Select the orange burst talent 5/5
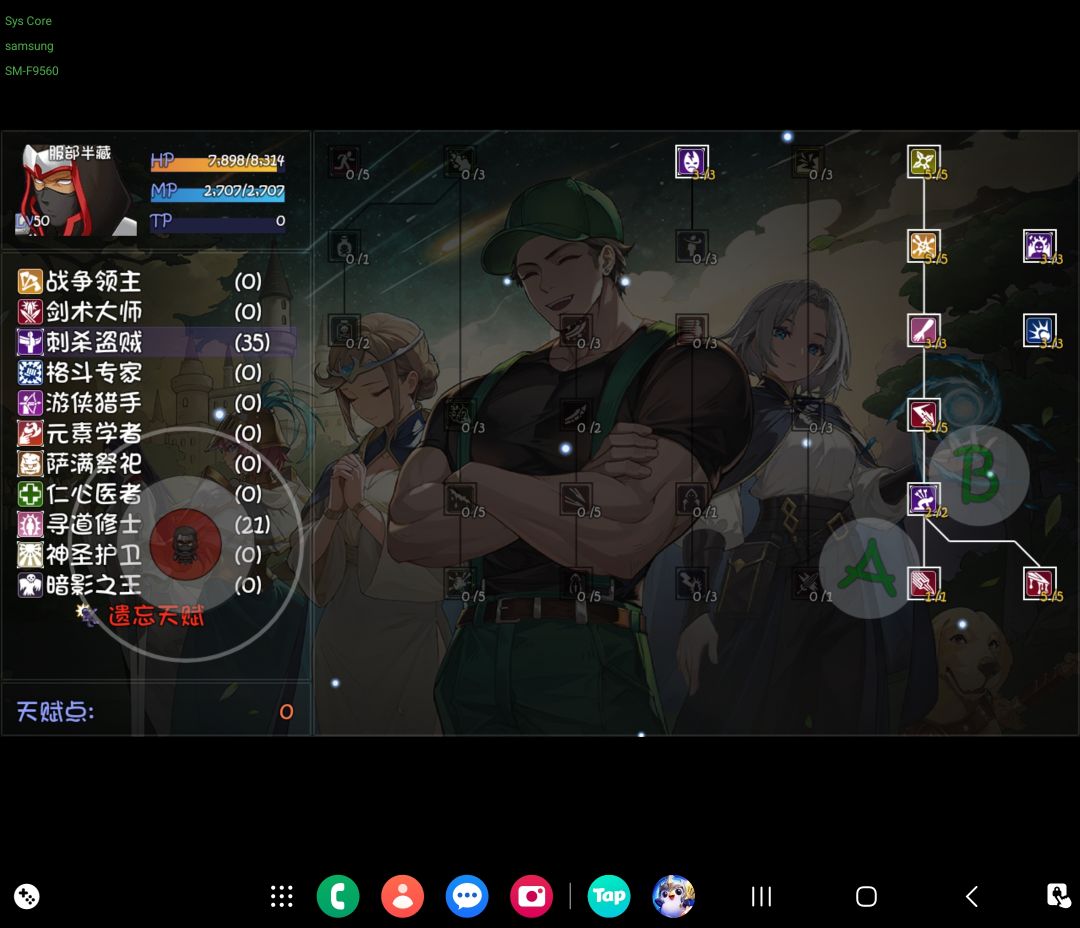The image size is (1080, 928). click(x=924, y=246)
